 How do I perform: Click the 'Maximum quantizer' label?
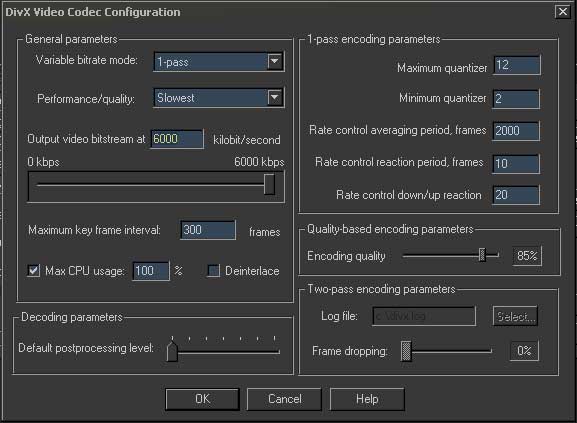(x=442, y=68)
